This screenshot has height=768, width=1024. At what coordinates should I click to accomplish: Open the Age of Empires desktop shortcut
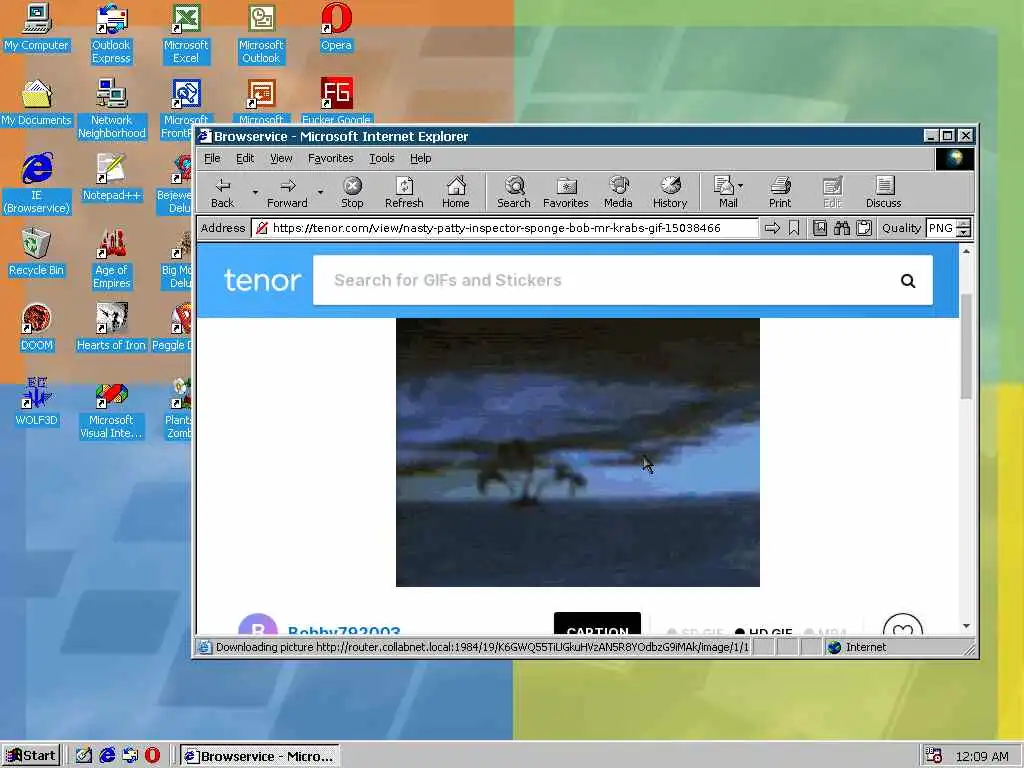[x=111, y=259]
